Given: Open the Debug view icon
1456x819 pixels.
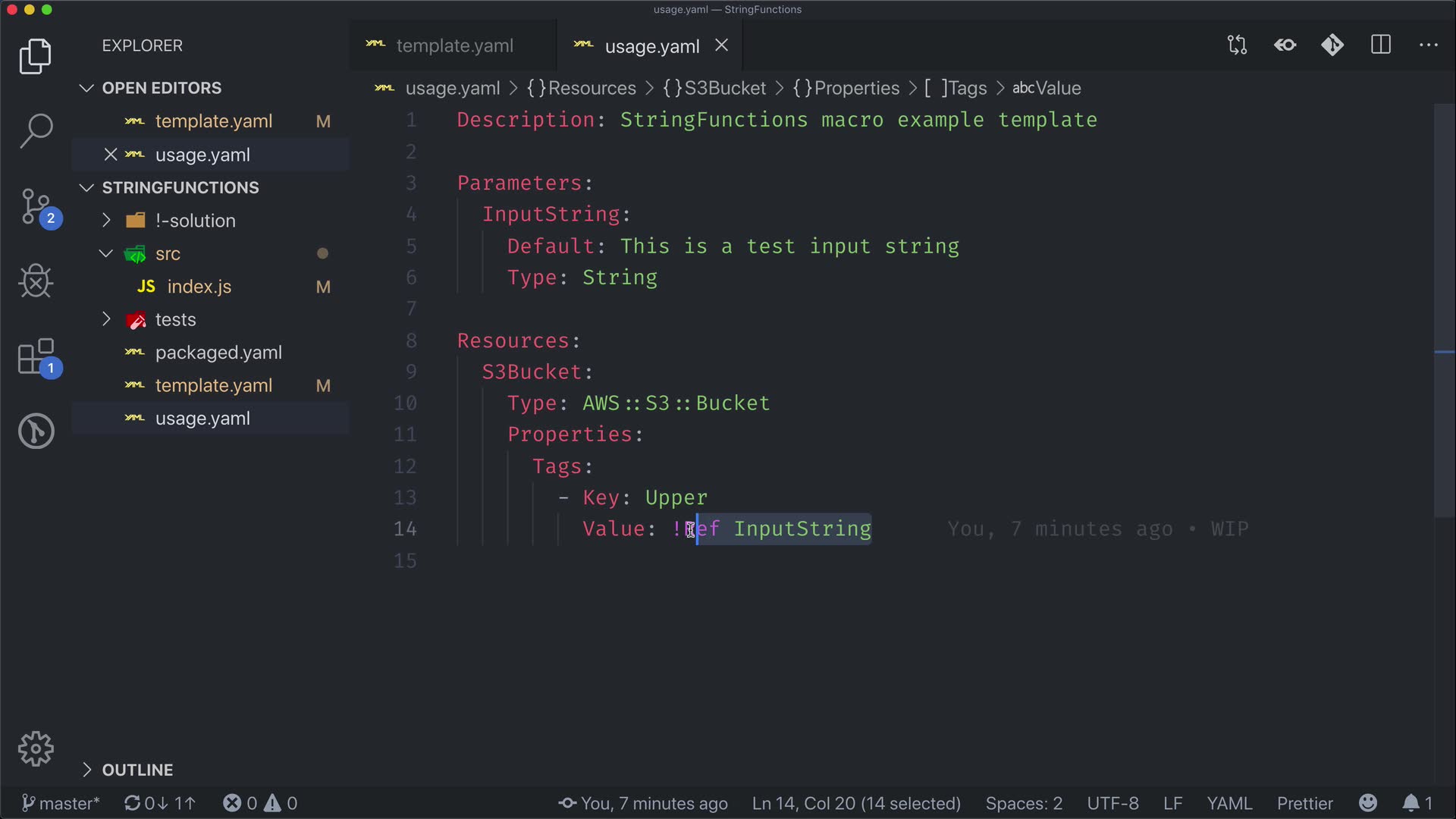Looking at the screenshot, I should 36,281.
